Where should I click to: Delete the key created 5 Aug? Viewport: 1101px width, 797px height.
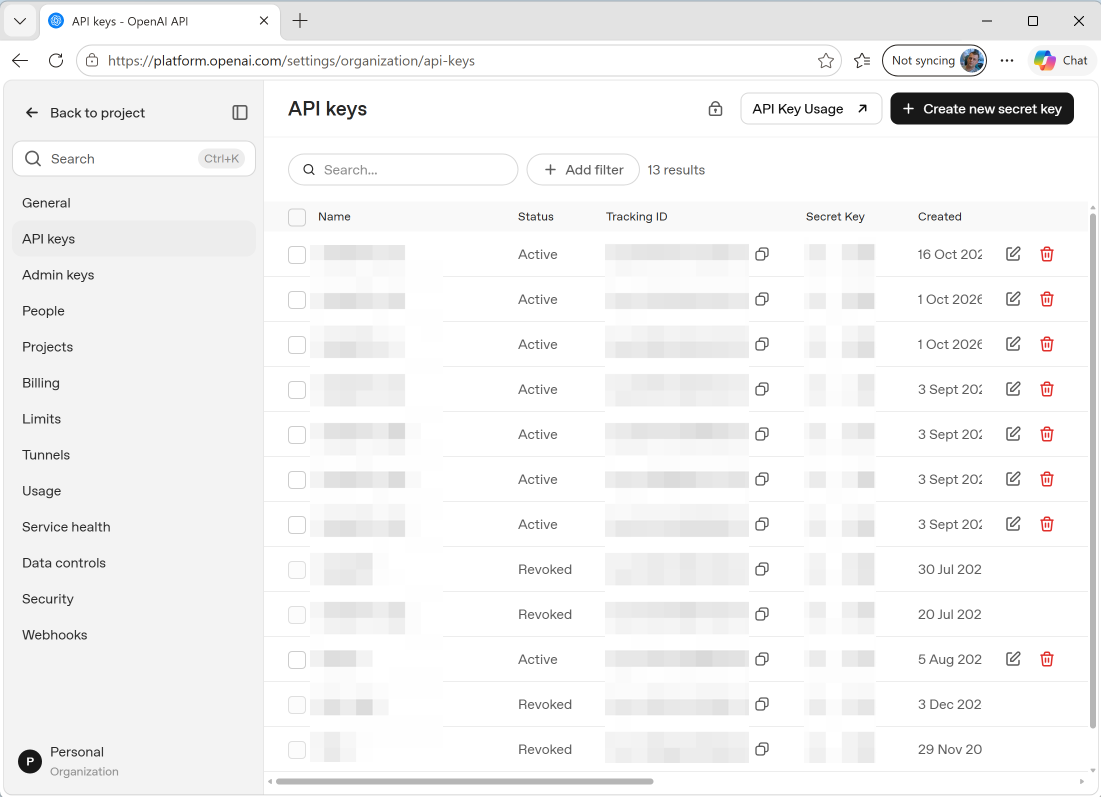click(1046, 659)
